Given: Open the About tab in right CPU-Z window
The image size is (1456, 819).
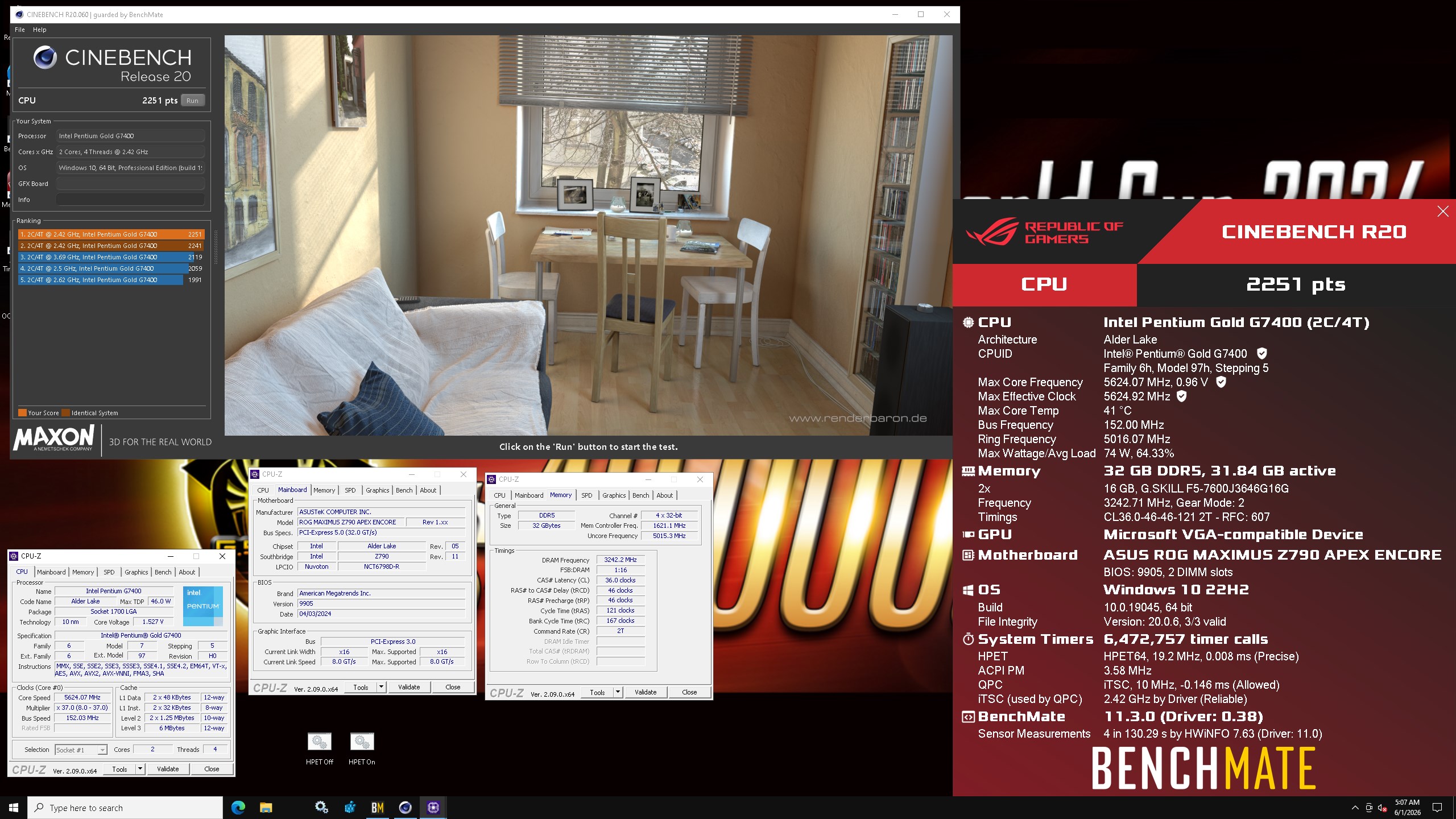Looking at the screenshot, I should coord(665,495).
